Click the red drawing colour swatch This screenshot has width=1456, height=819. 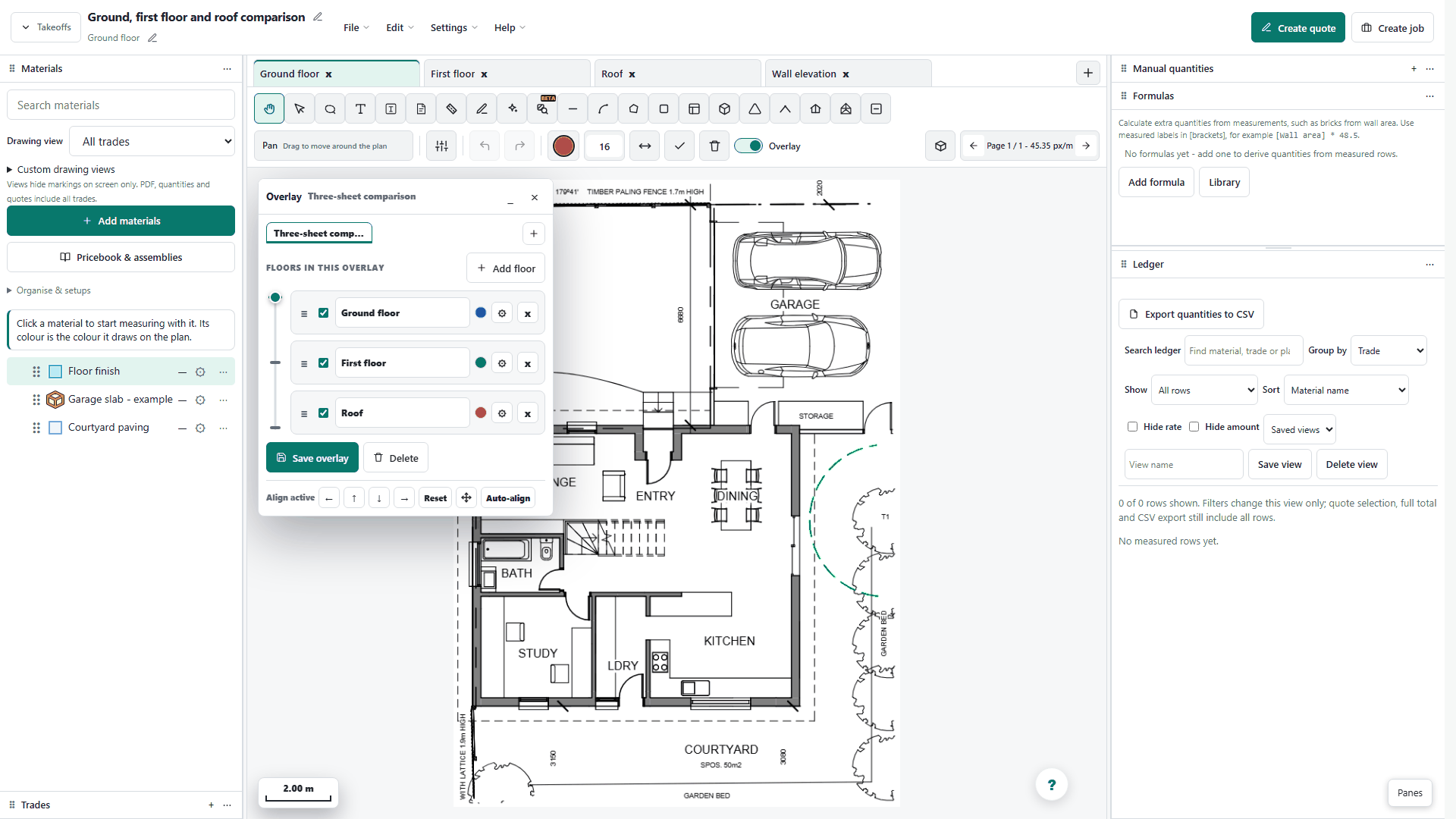[563, 146]
